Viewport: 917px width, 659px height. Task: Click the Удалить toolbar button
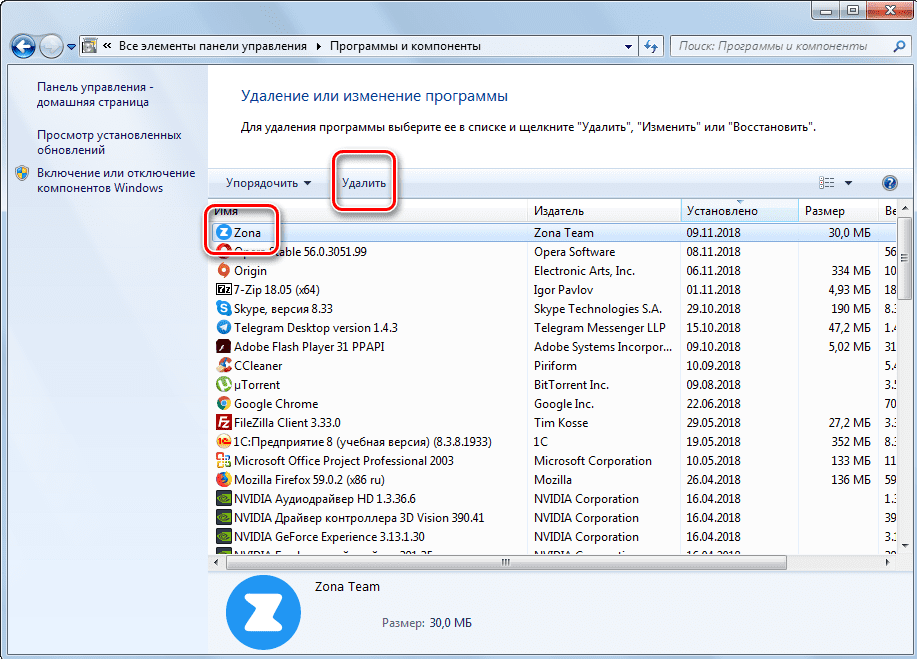pyautogui.click(x=364, y=183)
